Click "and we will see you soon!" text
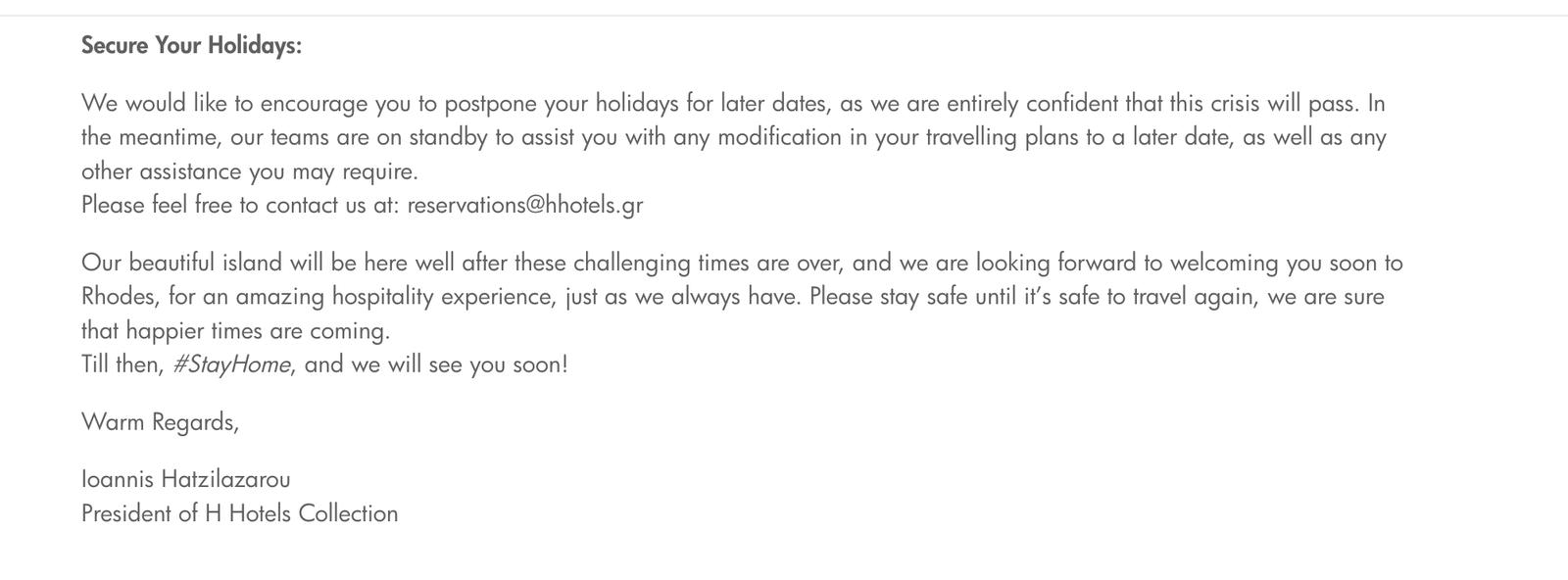The height and width of the screenshot is (580, 1568). 436,364
